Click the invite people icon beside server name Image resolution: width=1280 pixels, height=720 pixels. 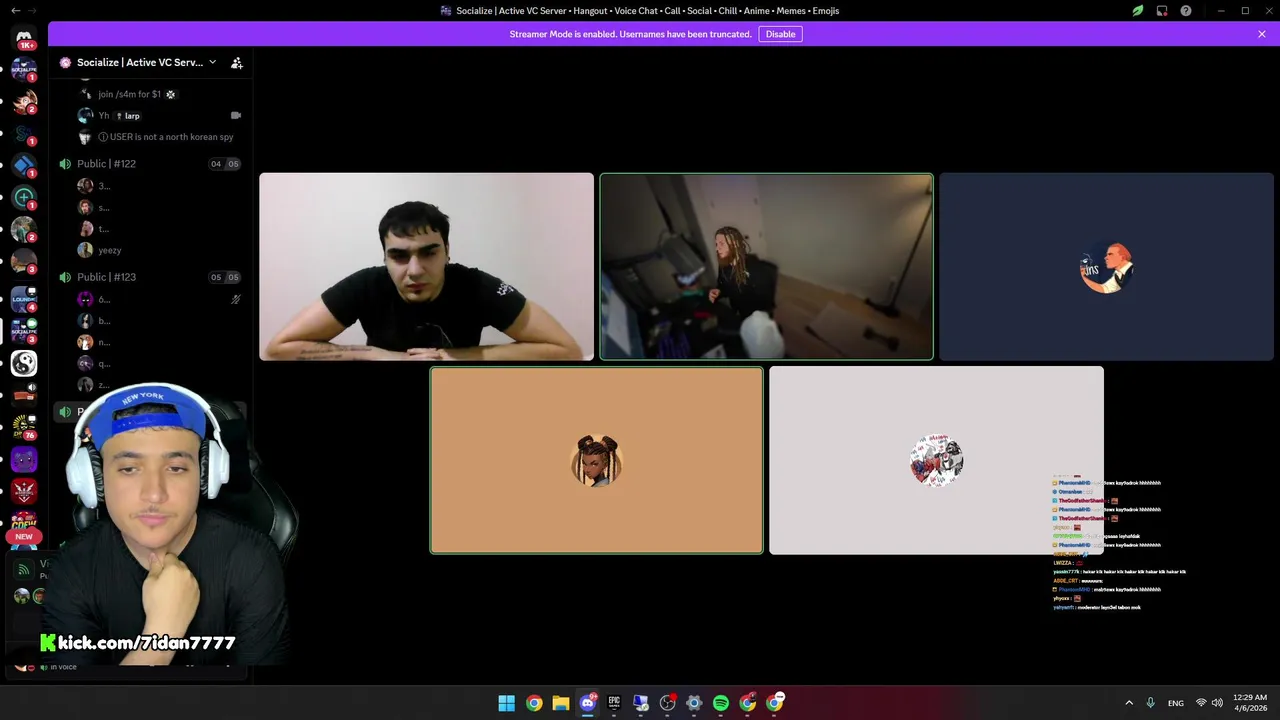tap(237, 62)
